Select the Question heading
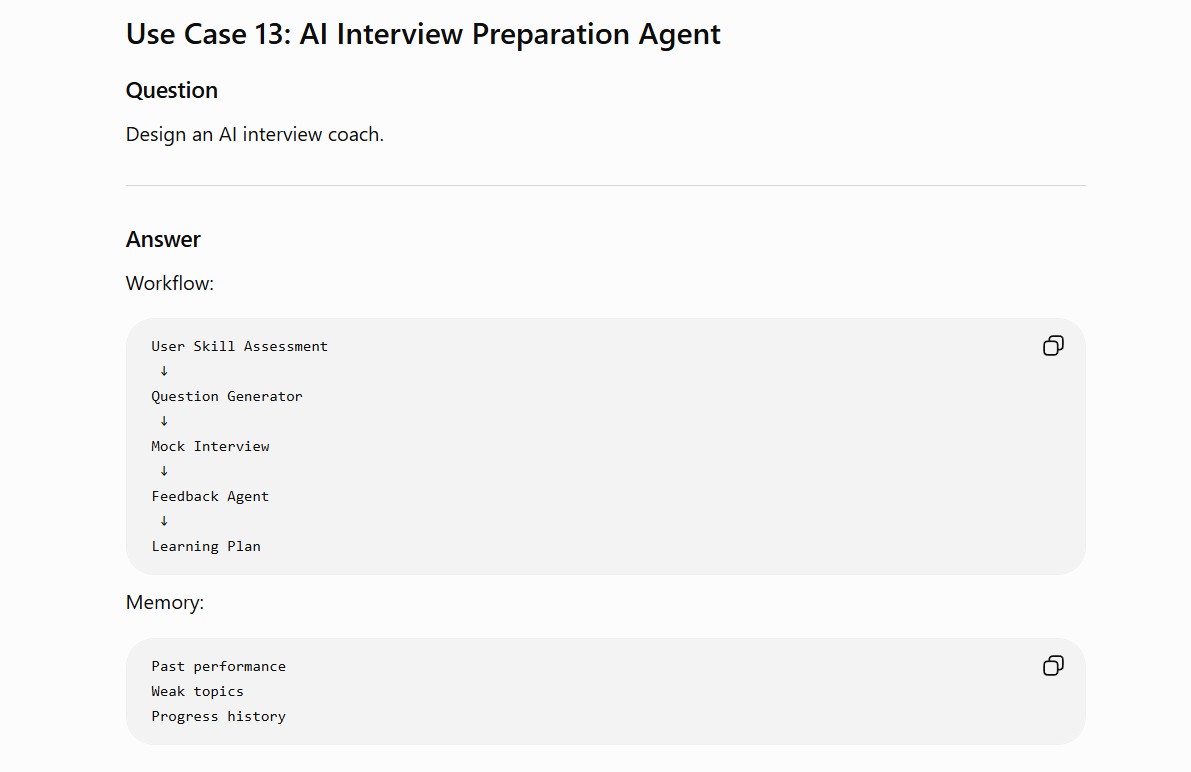This screenshot has height=772, width=1191. point(172,90)
